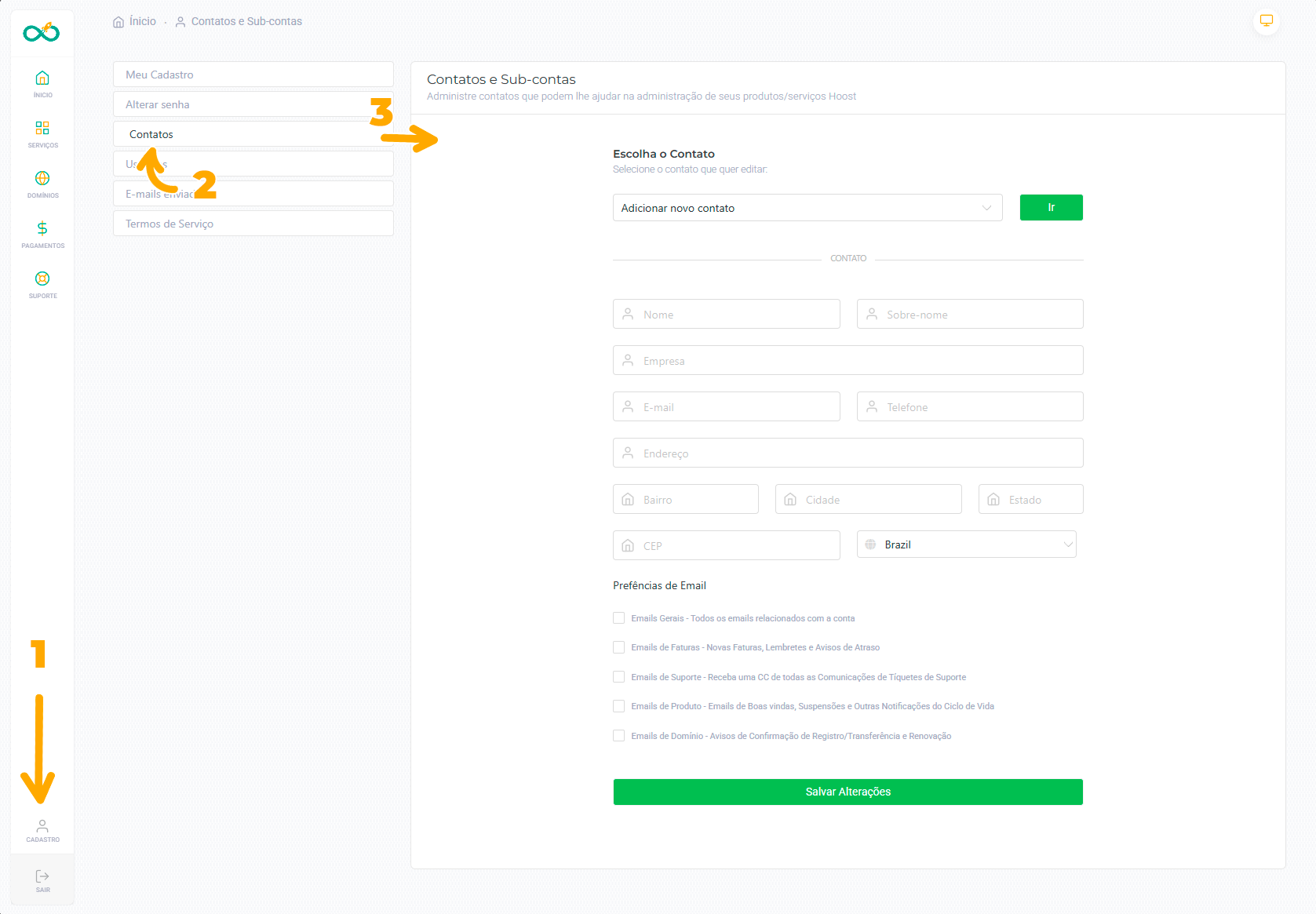This screenshot has height=914, width=1316.
Task: Open the Cadastro user icon
Action: coord(42,827)
